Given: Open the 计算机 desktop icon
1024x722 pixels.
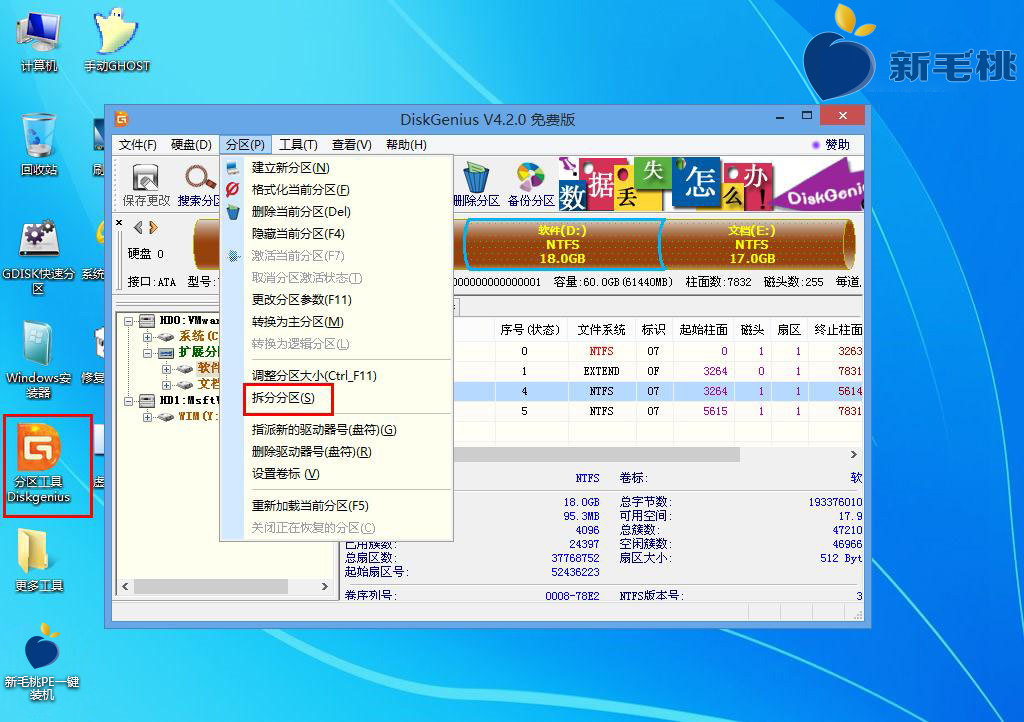Looking at the screenshot, I should (39, 40).
